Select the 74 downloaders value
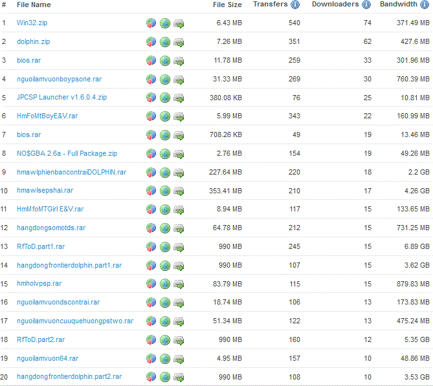The height and width of the screenshot is (386, 433). pos(368,23)
